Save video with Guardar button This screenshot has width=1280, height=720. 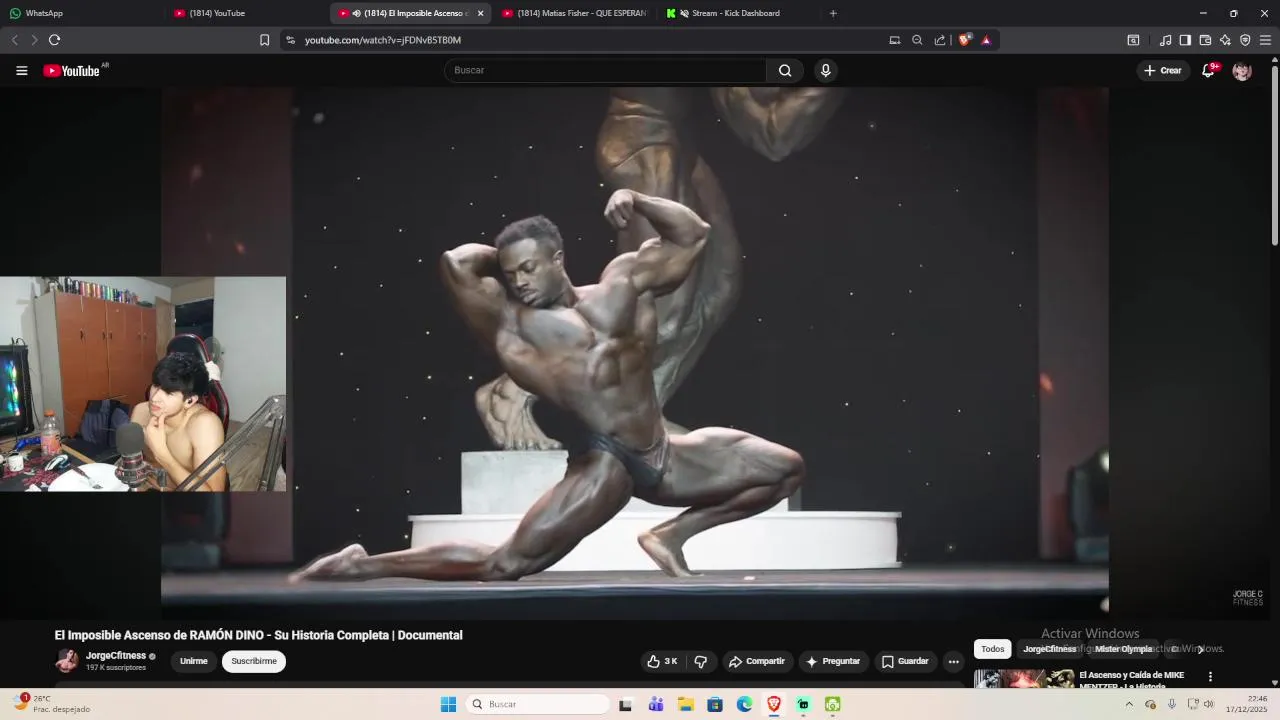[x=905, y=661]
